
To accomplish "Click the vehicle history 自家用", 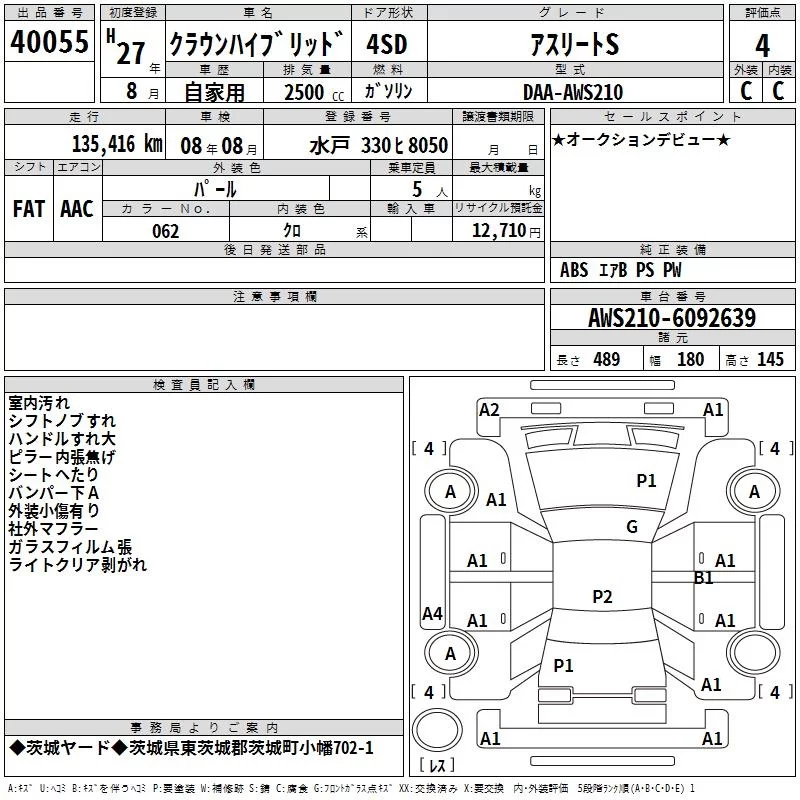I will [x=214, y=92].
